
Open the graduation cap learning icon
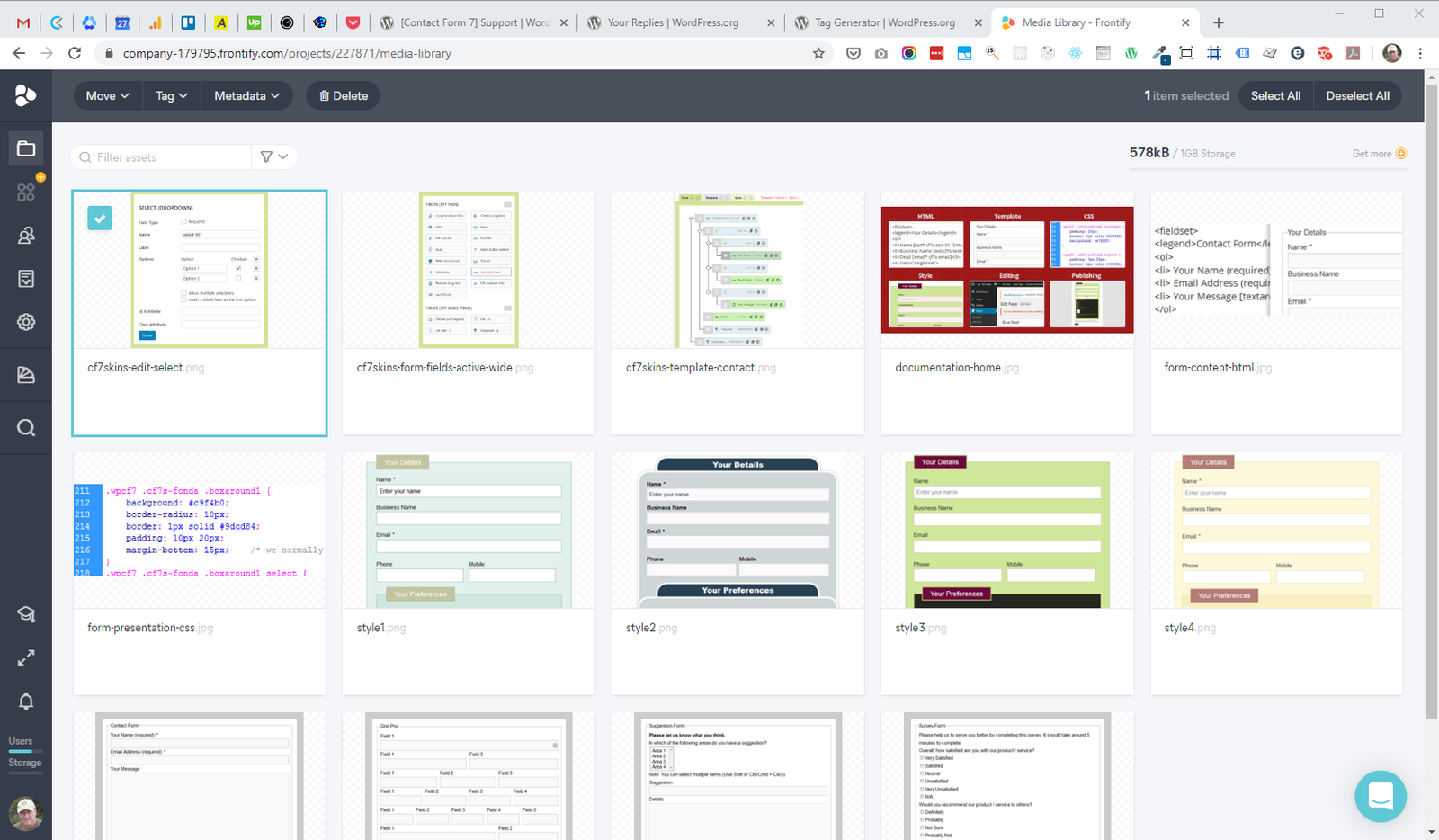26,614
